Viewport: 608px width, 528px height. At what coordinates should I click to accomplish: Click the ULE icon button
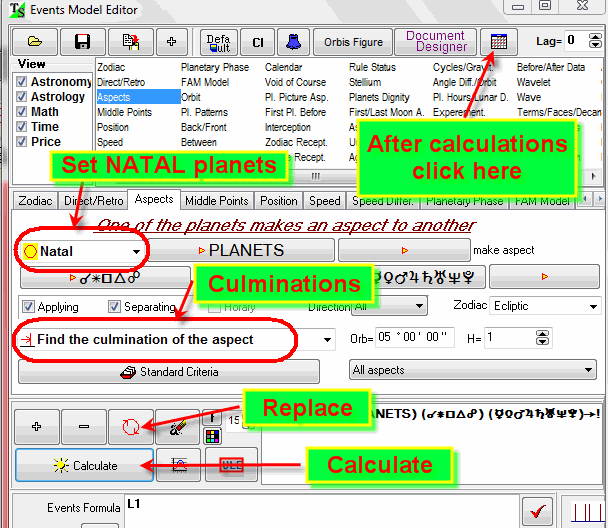[x=231, y=465]
